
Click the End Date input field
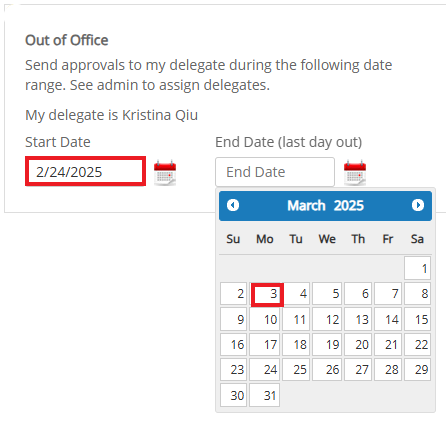click(x=275, y=172)
